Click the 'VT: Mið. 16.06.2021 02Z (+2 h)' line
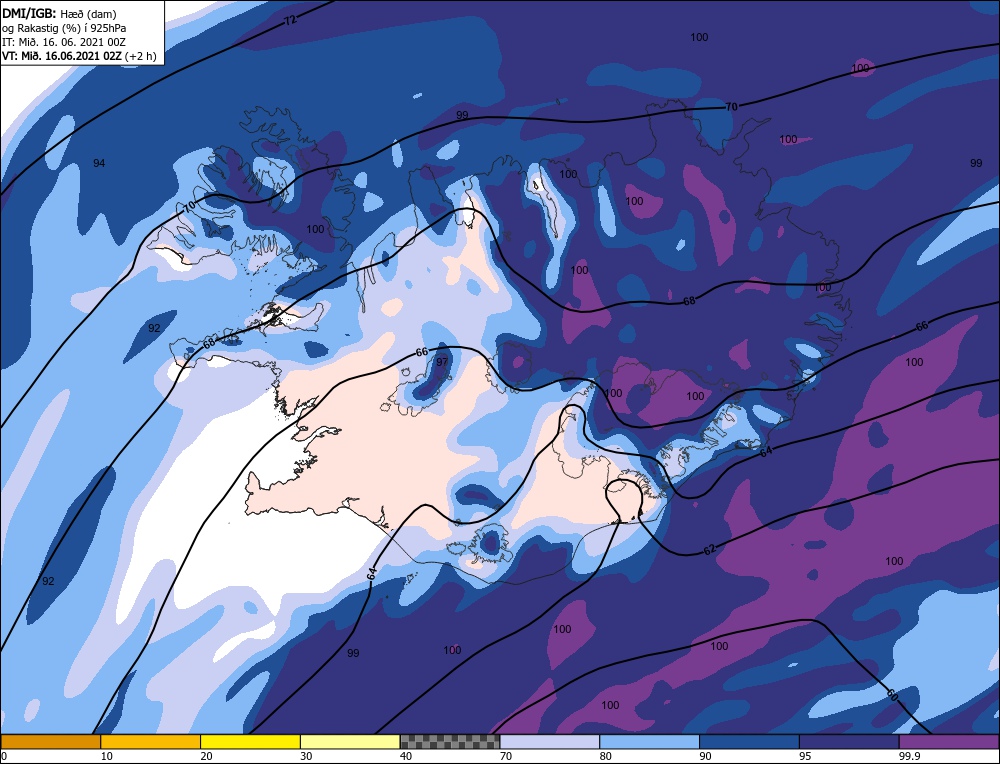Screen dimensions: 1000x764 click(79, 55)
